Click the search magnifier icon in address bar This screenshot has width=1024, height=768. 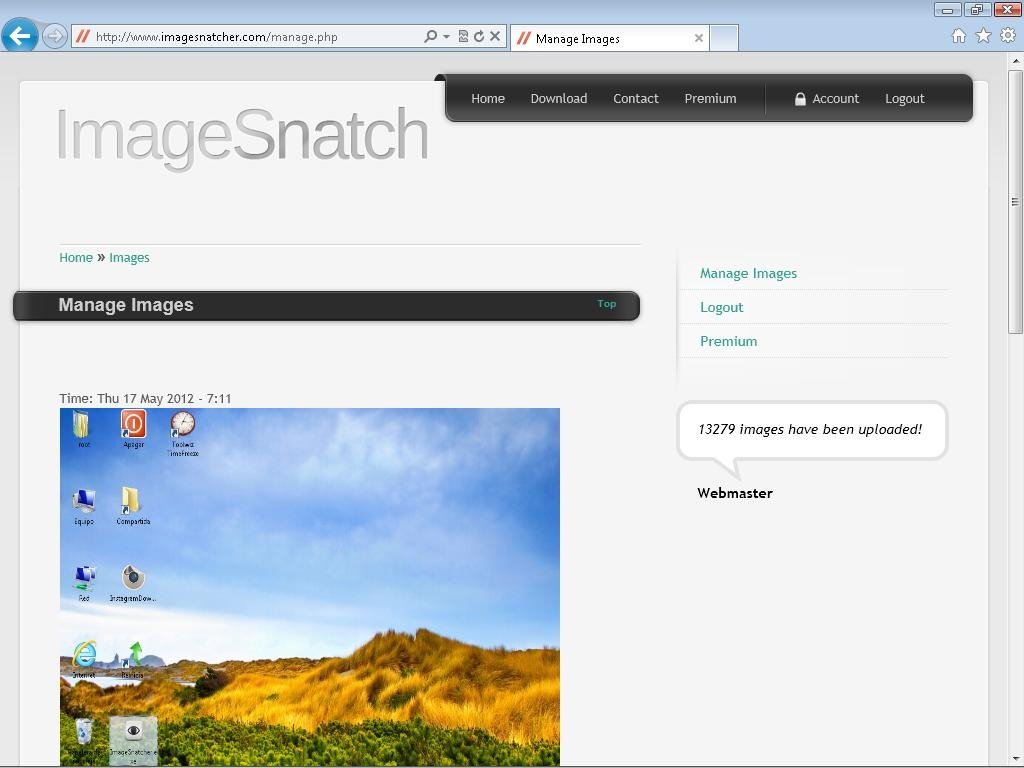tap(430, 37)
